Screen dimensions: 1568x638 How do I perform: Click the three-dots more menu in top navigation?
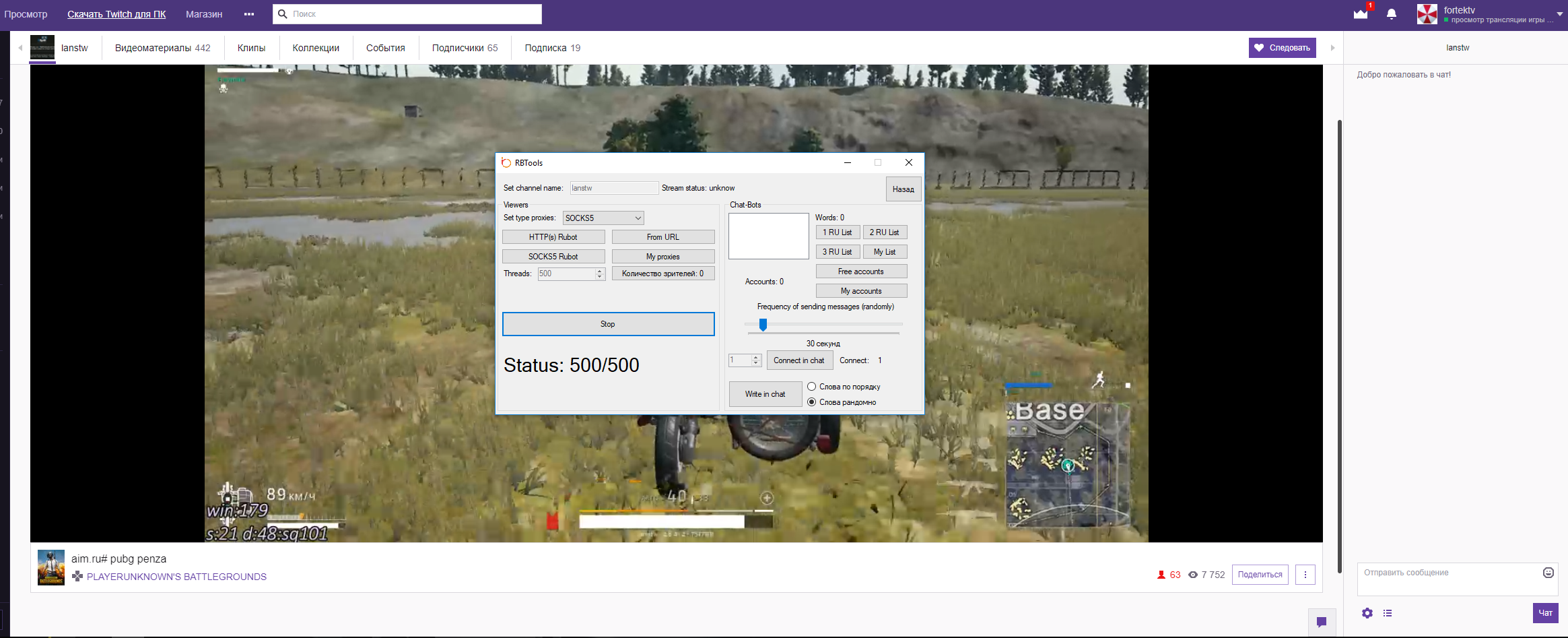[x=249, y=14]
